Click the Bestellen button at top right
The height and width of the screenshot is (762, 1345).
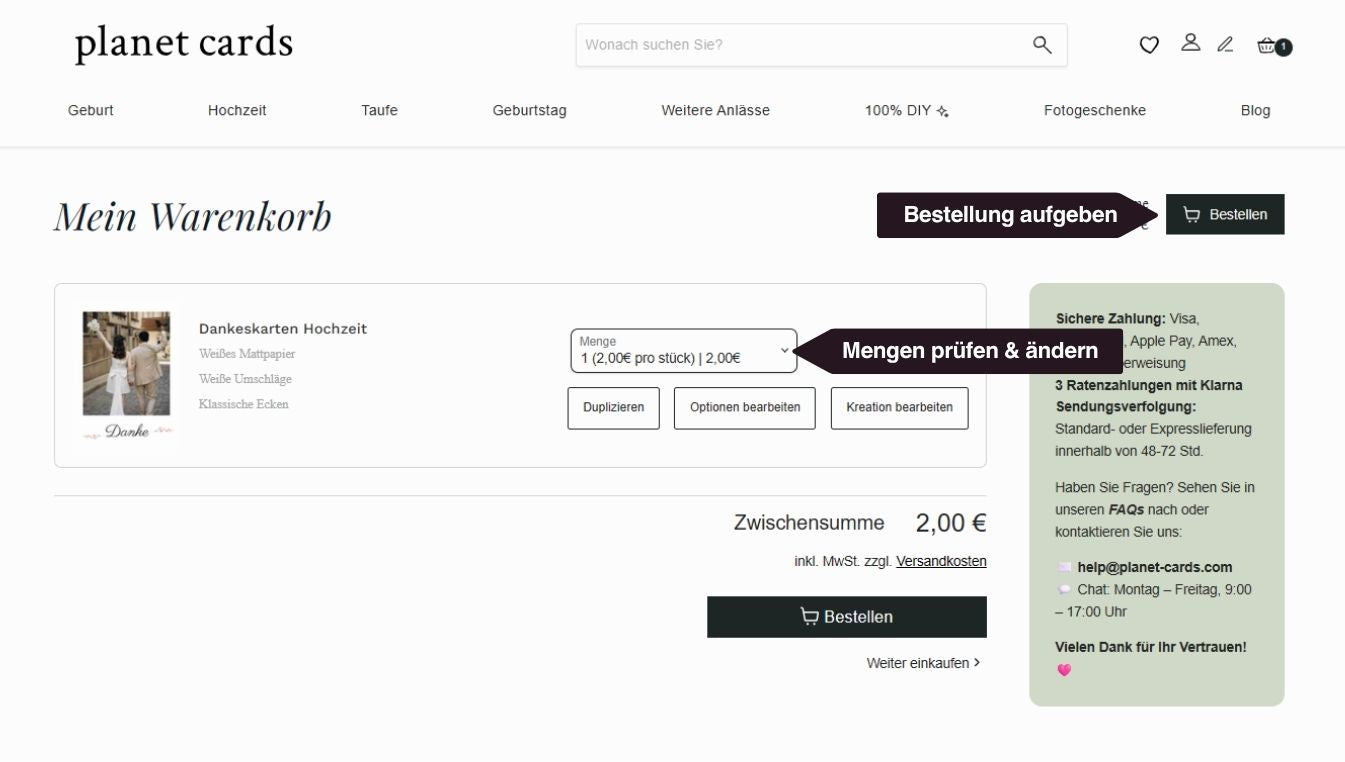tap(1225, 214)
